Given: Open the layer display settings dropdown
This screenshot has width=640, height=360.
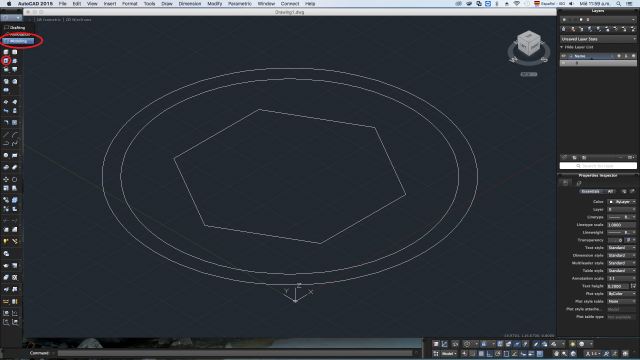Looking at the screenshot, I should point(631,158).
